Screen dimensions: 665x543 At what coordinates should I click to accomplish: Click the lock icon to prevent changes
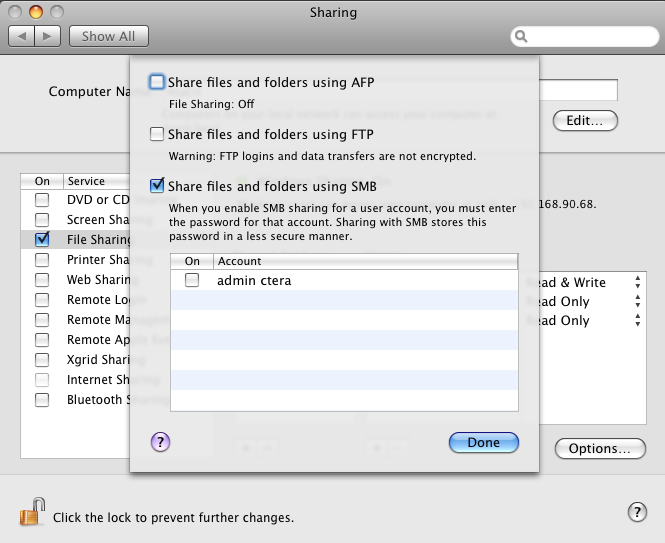pyautogui.click(x=33, y=512)
